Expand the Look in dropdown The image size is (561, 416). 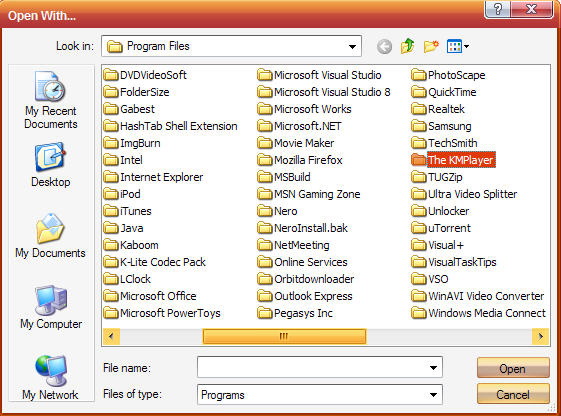pyautogui.click(x=352, y=47)
